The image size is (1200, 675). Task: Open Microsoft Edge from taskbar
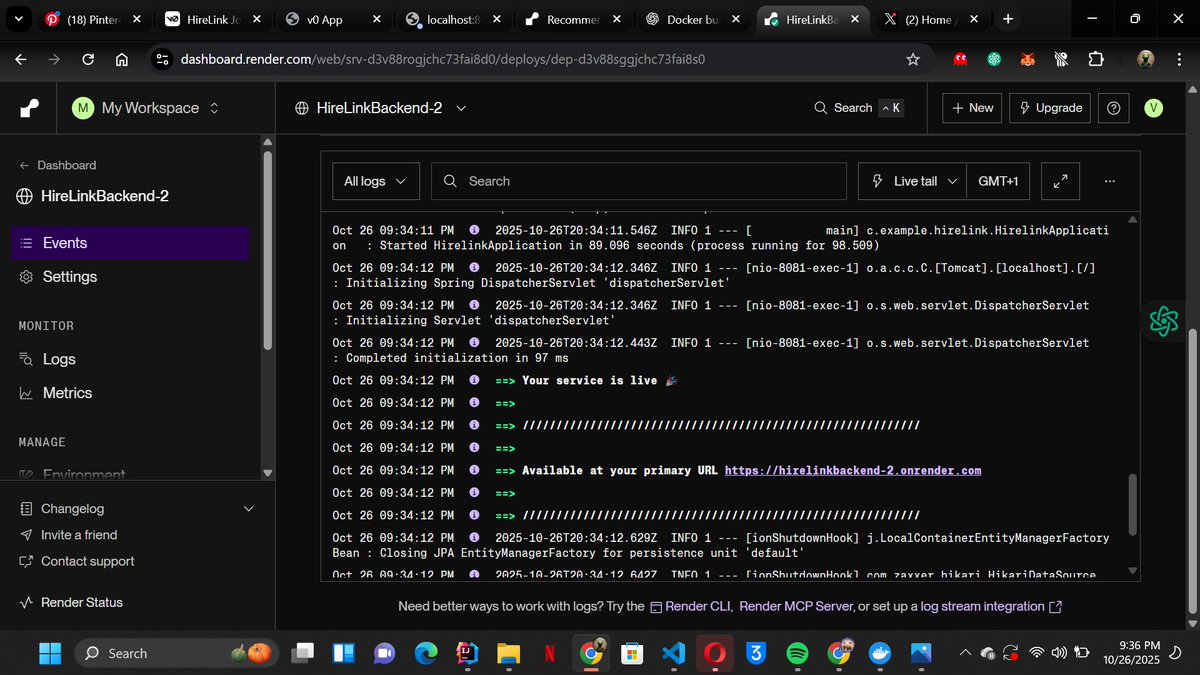coord(426,653)
